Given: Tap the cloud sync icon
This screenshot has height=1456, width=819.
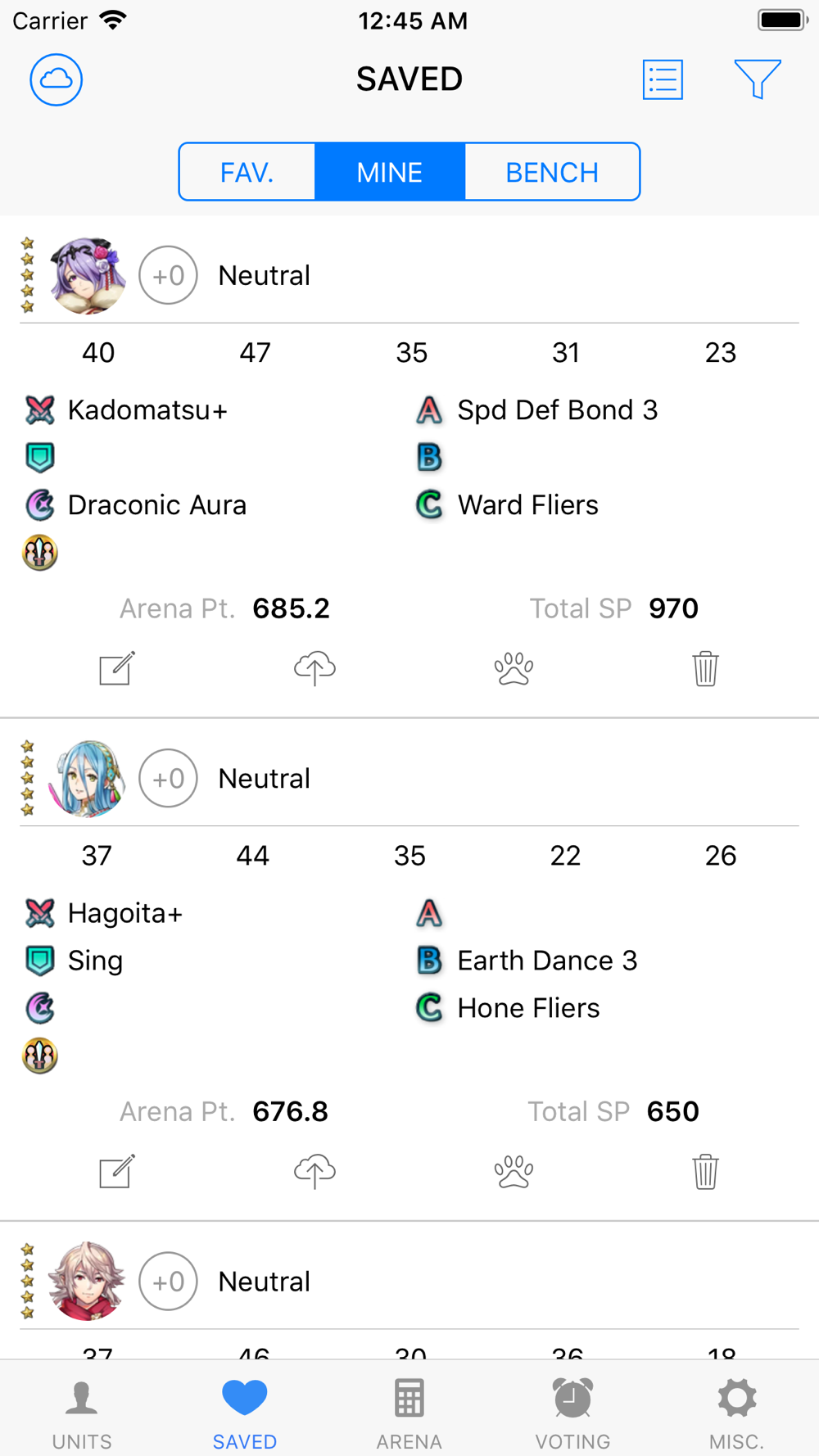Looking at the screenshot, I should coord(56,79).
